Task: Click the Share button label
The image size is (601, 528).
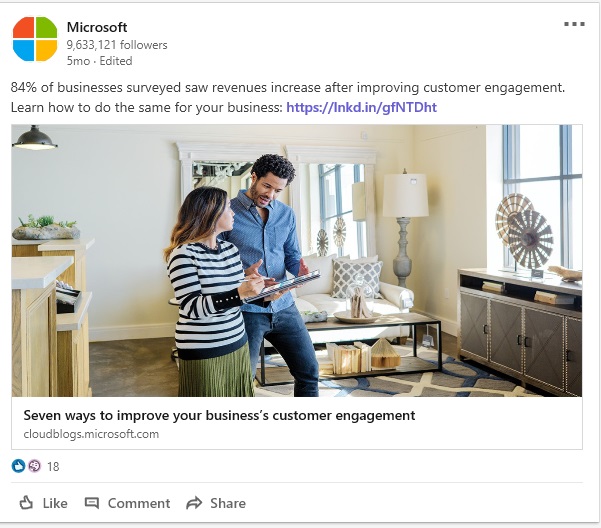Action: pyautogui.click(x=228, y=503)
